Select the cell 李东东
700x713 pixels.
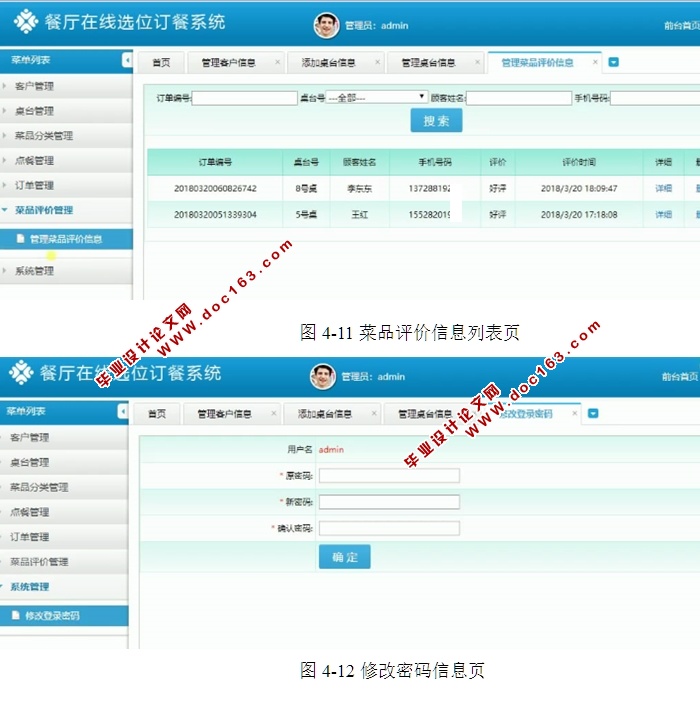359,188
